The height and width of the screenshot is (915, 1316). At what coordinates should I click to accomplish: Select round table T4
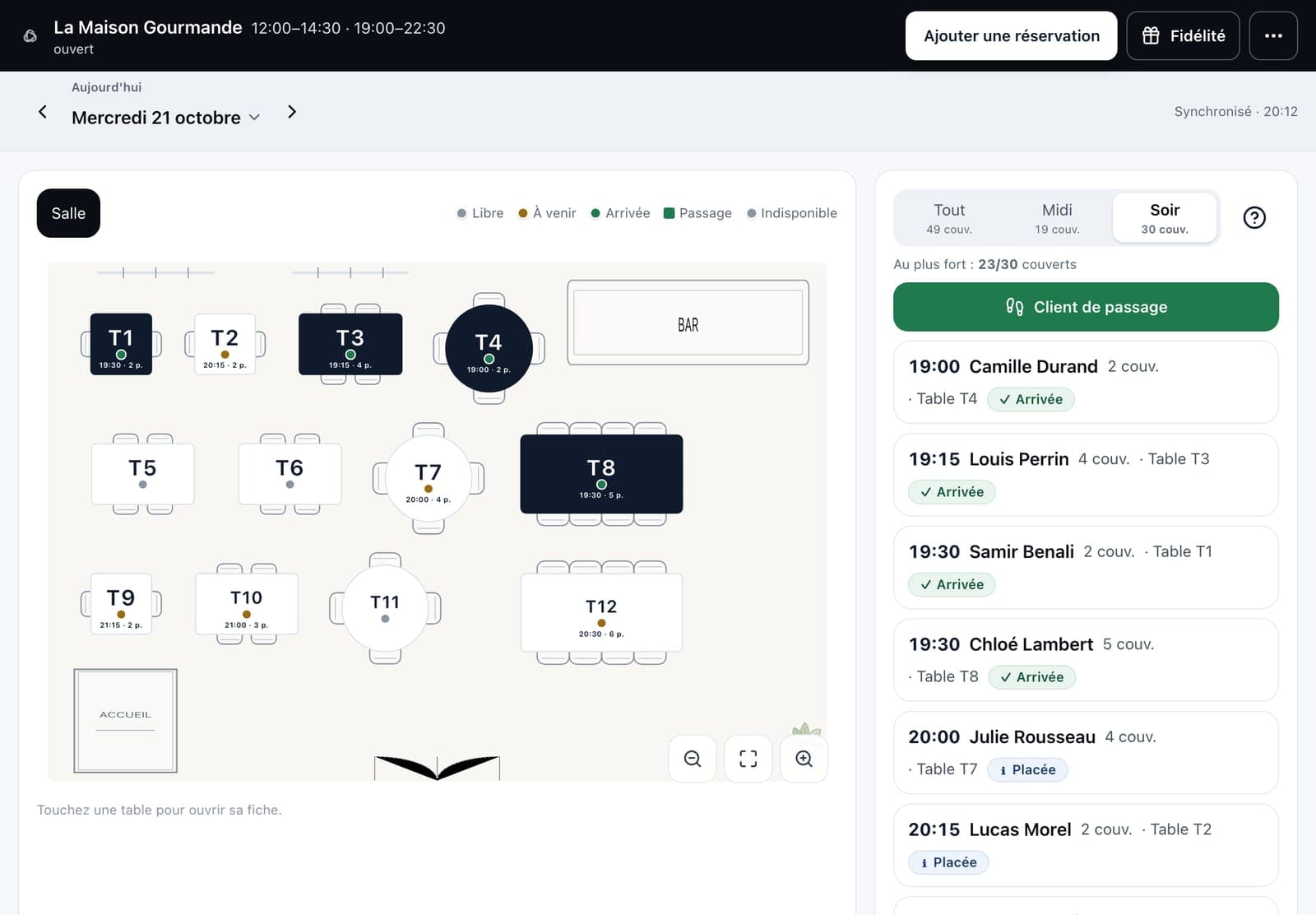click(x=489, y=349)
